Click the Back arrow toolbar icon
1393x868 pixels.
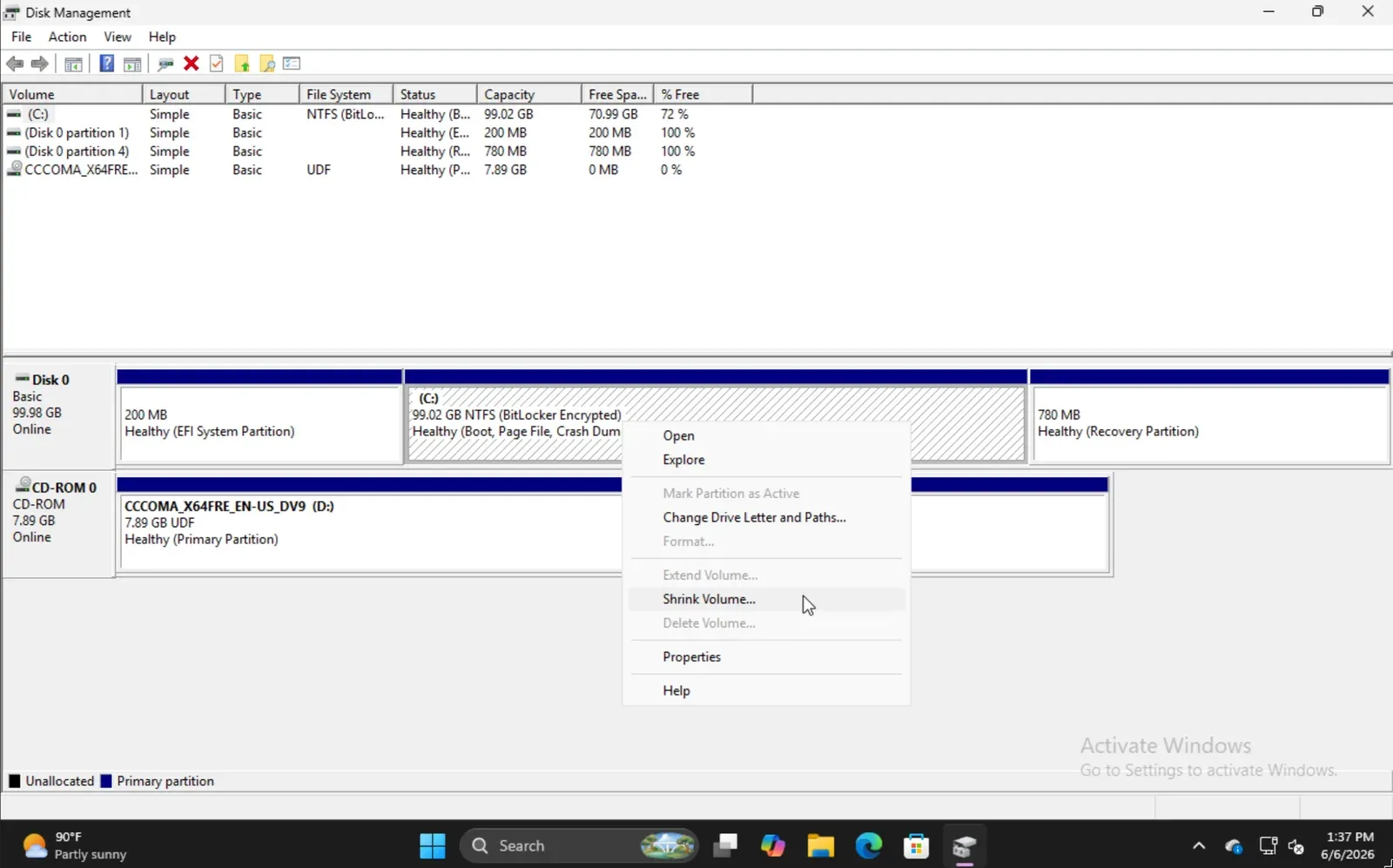[x=15, y=64]
